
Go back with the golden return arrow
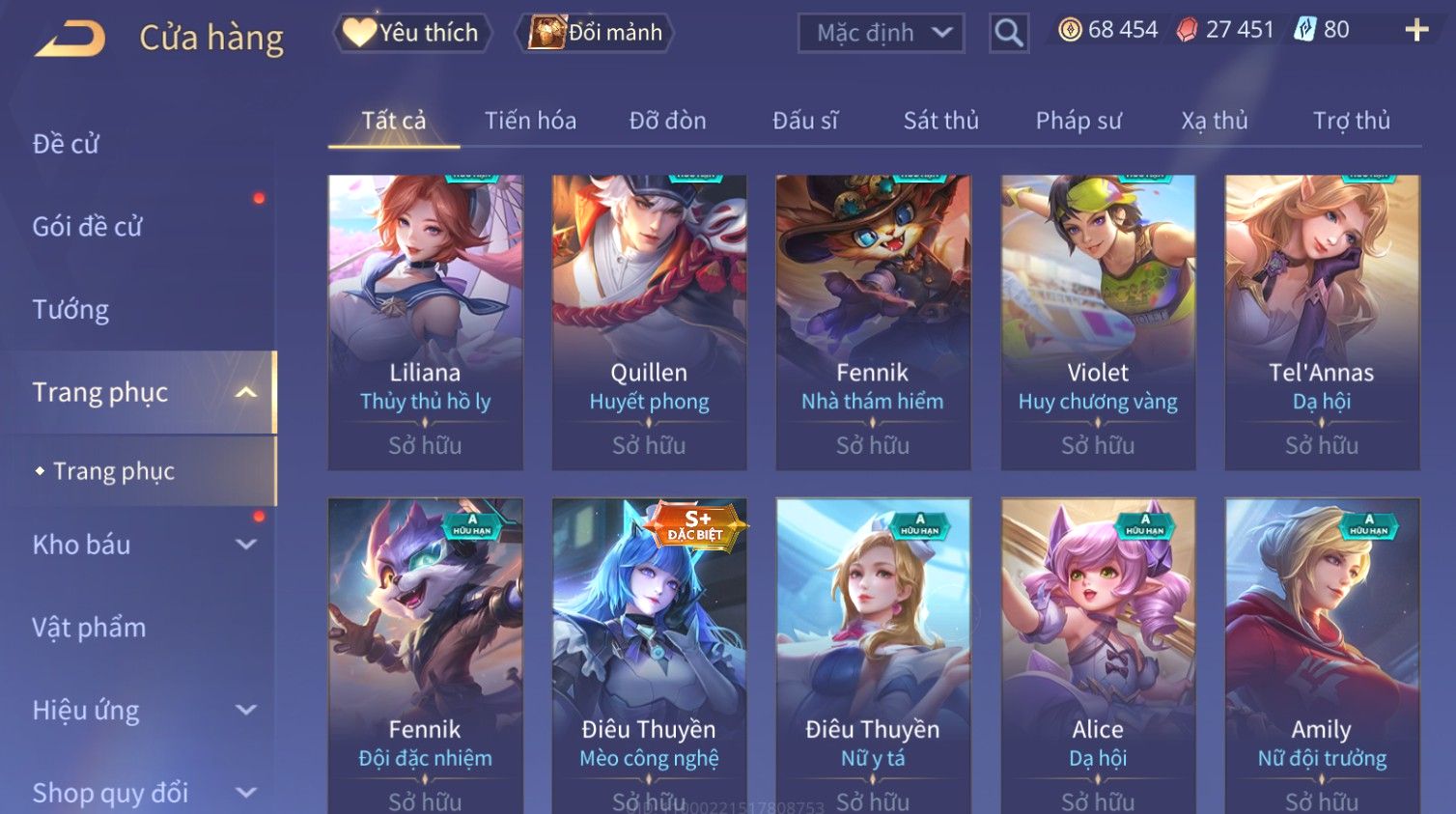70,39
